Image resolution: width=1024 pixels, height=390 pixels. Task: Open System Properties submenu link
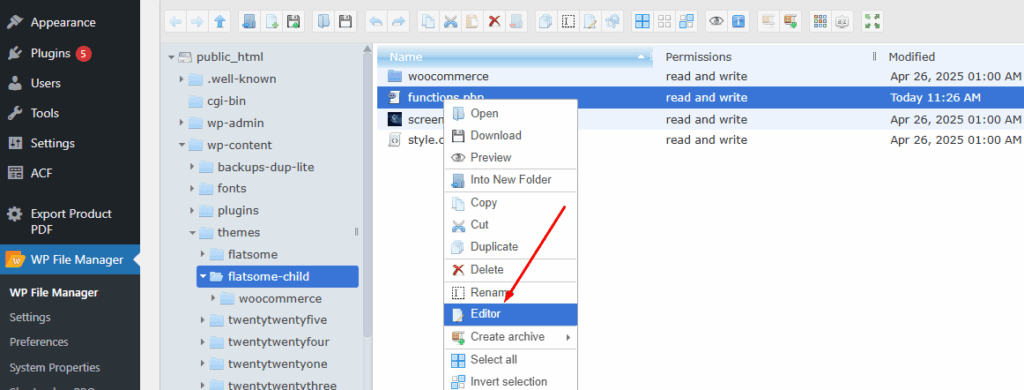[54, 367]
